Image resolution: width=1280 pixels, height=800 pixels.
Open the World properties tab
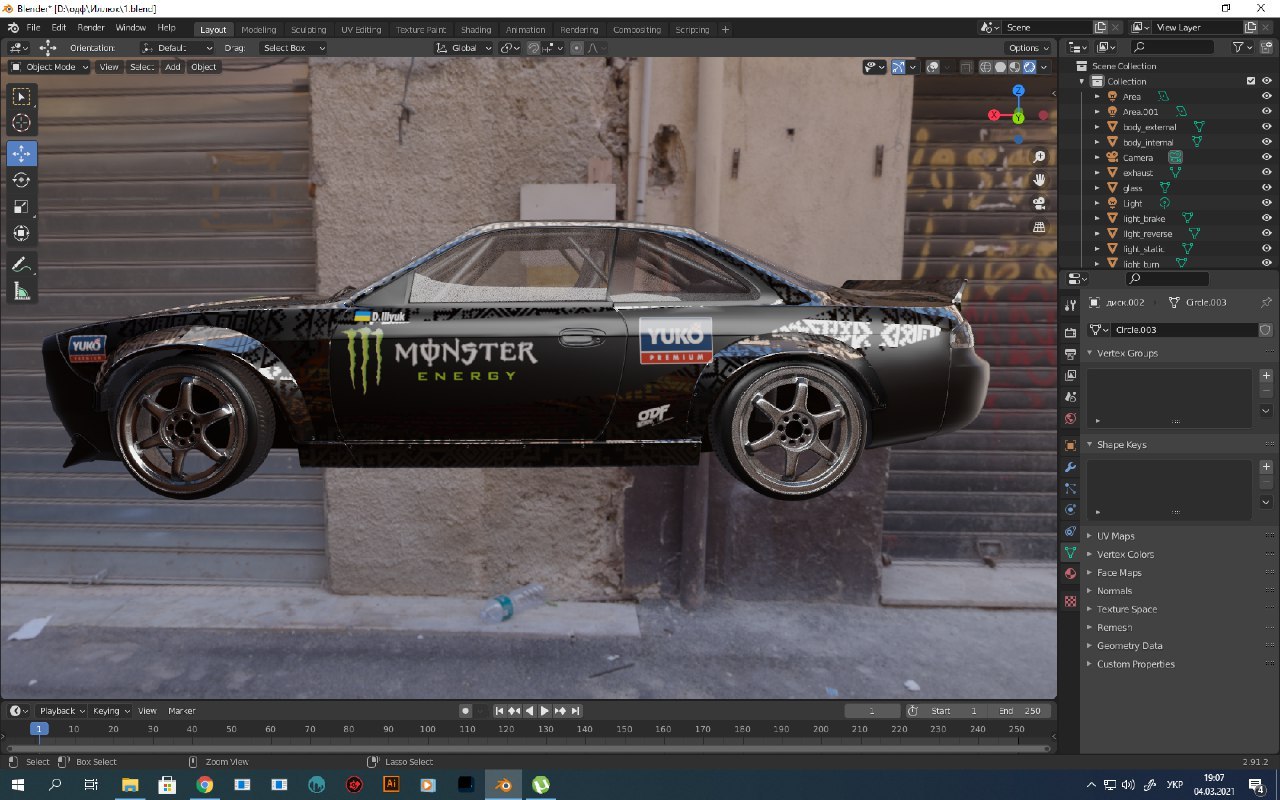[1070, 419]
